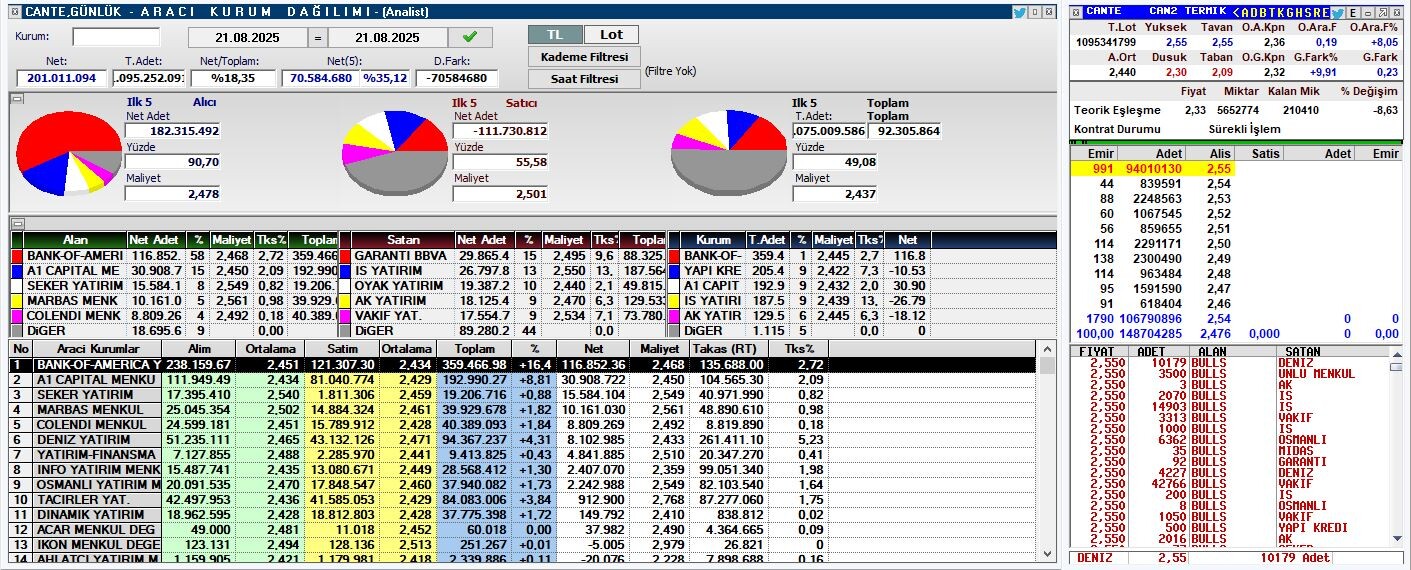Click VAKIF YAT. in the Satan table
This screenshot has height=570, width=1411.
pos(388,316)
